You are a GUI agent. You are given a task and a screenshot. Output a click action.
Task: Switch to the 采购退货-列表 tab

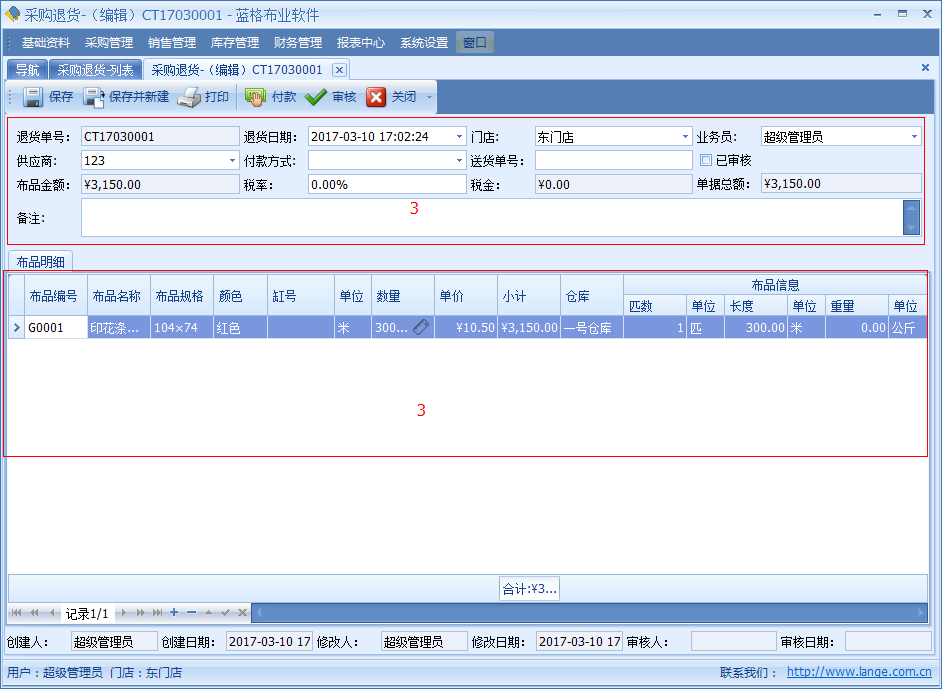[95, 70]
